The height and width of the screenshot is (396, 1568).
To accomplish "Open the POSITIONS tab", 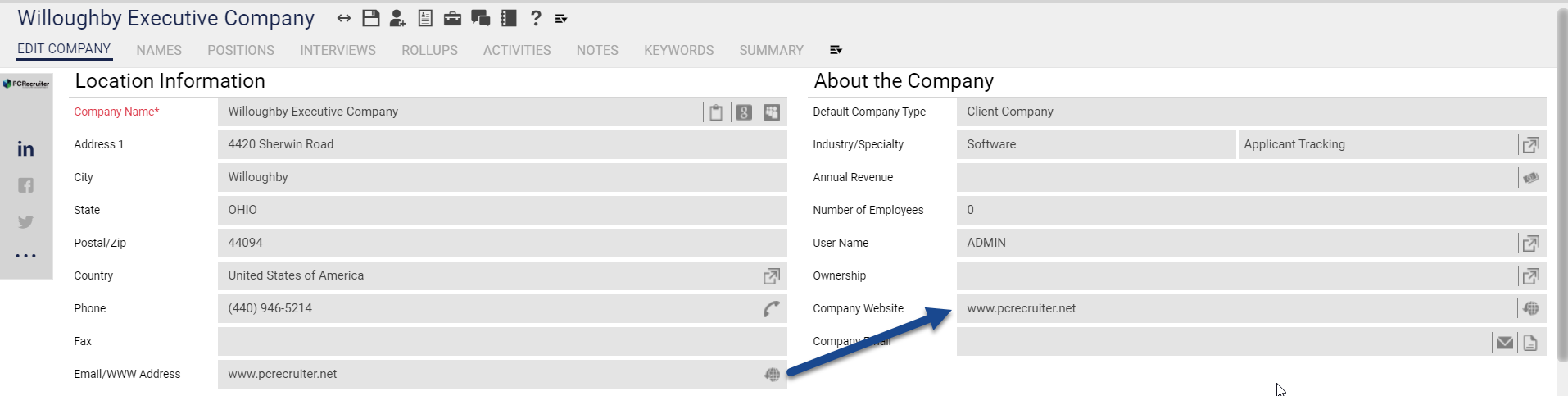I will pyautogui.click(x=241, y=50).
